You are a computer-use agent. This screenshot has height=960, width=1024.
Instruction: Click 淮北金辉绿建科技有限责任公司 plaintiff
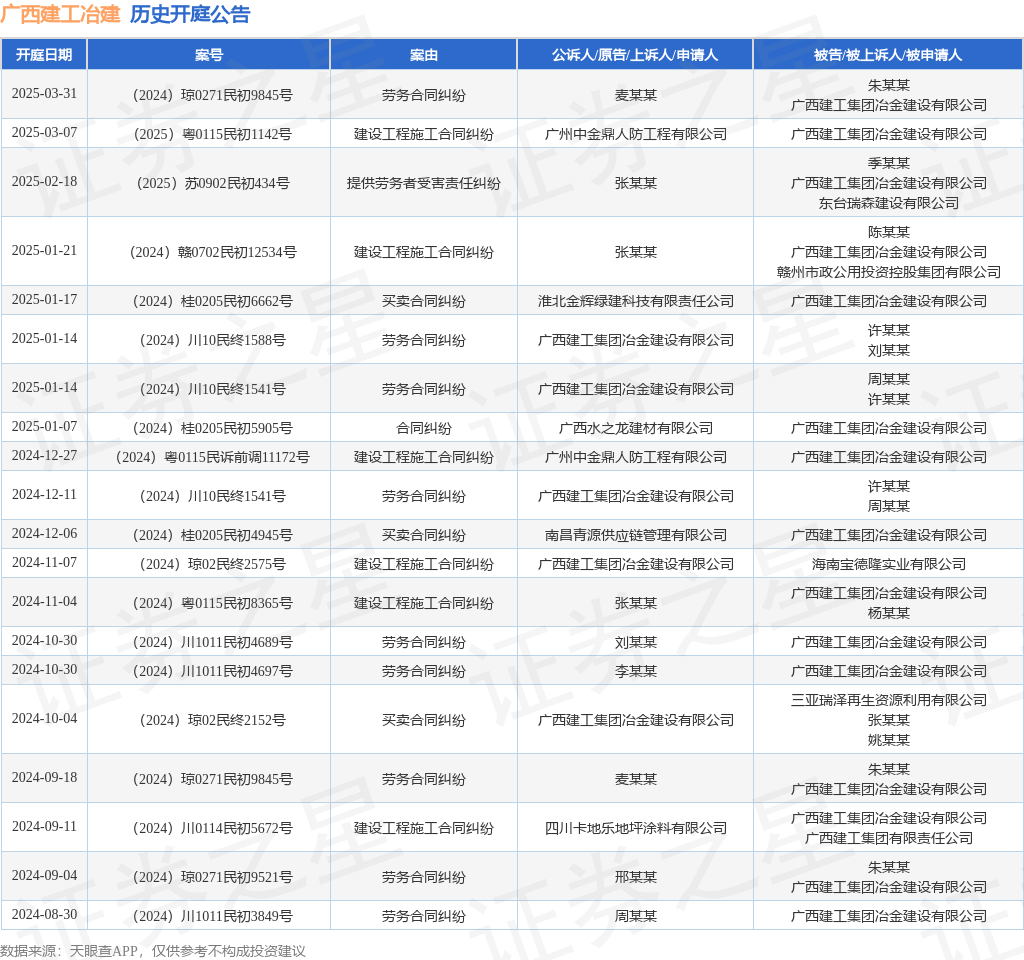pyautogui.click(x=635, y=301)
